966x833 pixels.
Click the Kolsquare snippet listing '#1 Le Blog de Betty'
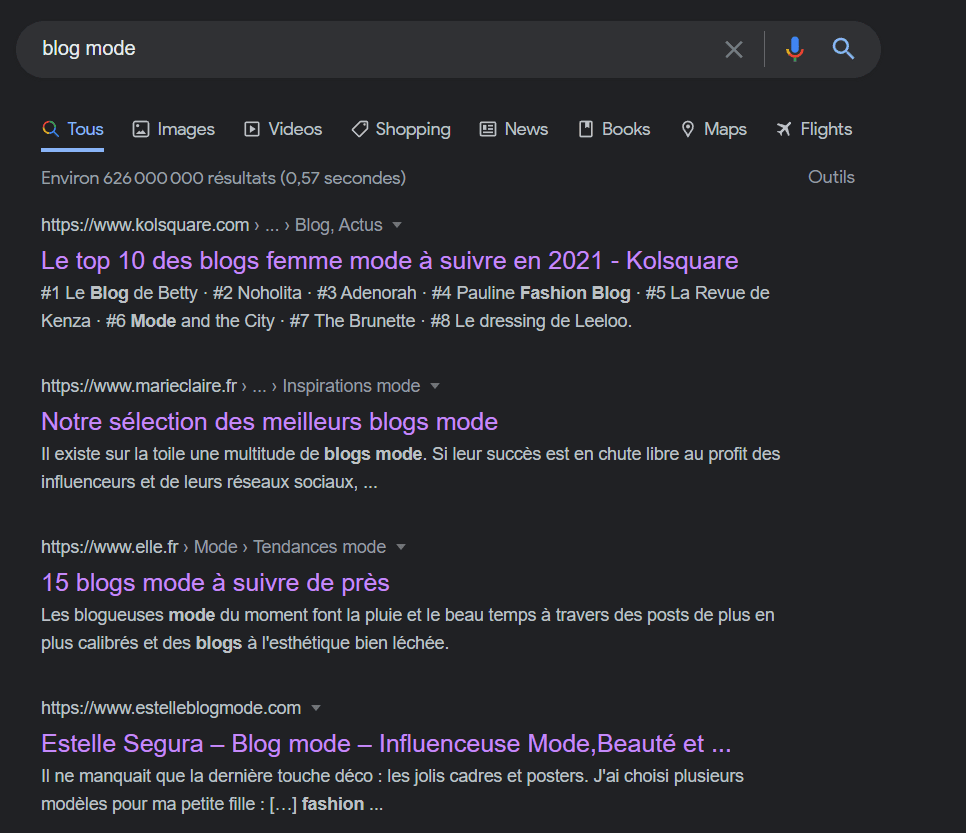[x=405, y=307]
